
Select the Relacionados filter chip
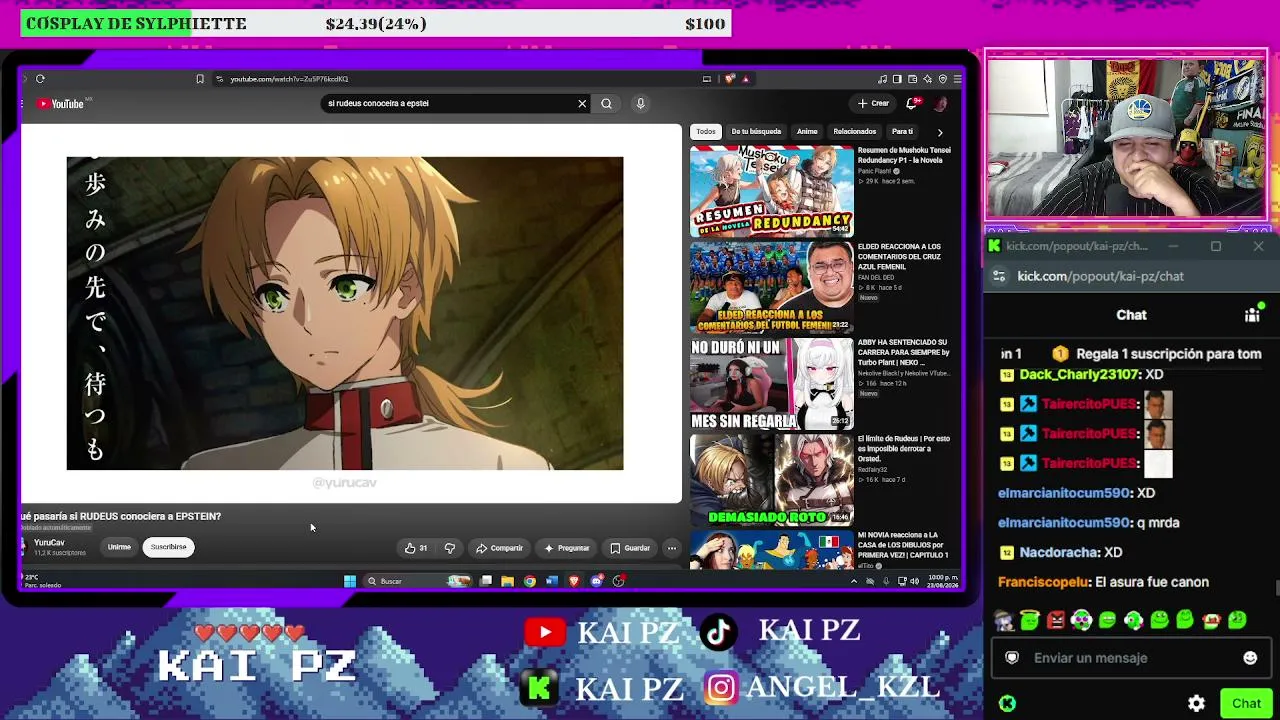855,132
